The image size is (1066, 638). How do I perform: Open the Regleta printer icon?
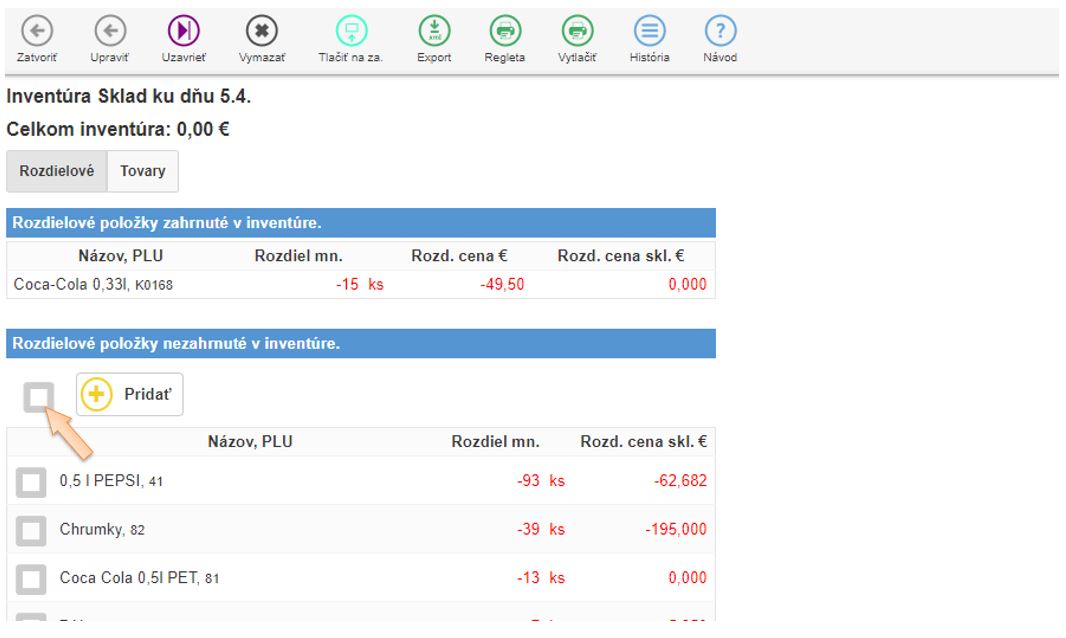click(505, 31)
